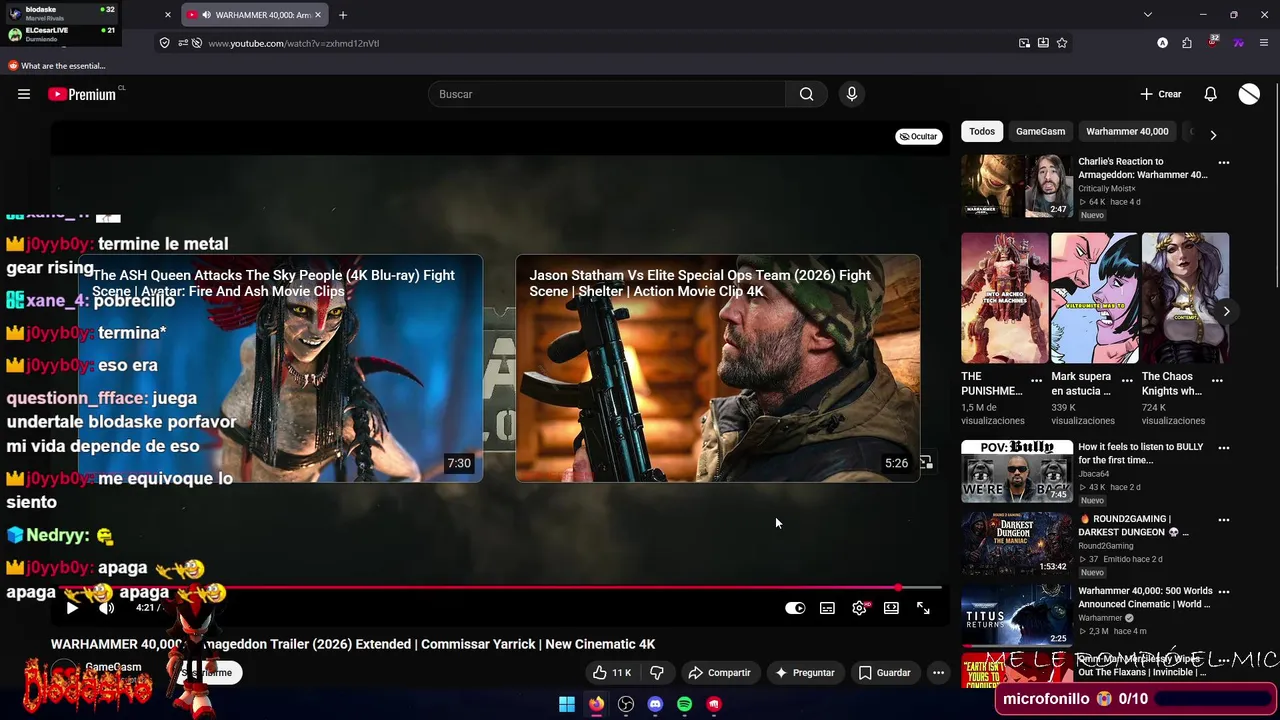Screen dimensions: 1280x720
Task: Open The Chaos Knights short
Action: (1185, 298)
